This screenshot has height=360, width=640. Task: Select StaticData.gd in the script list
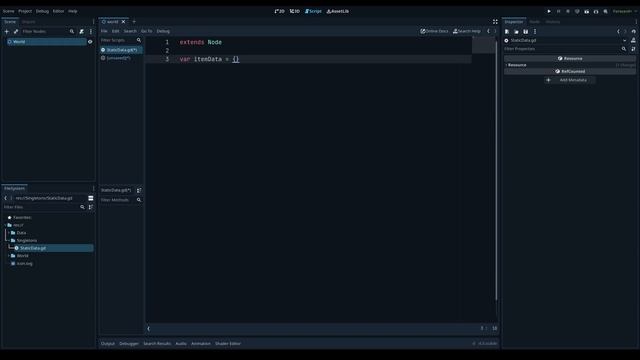coord(121,50)
